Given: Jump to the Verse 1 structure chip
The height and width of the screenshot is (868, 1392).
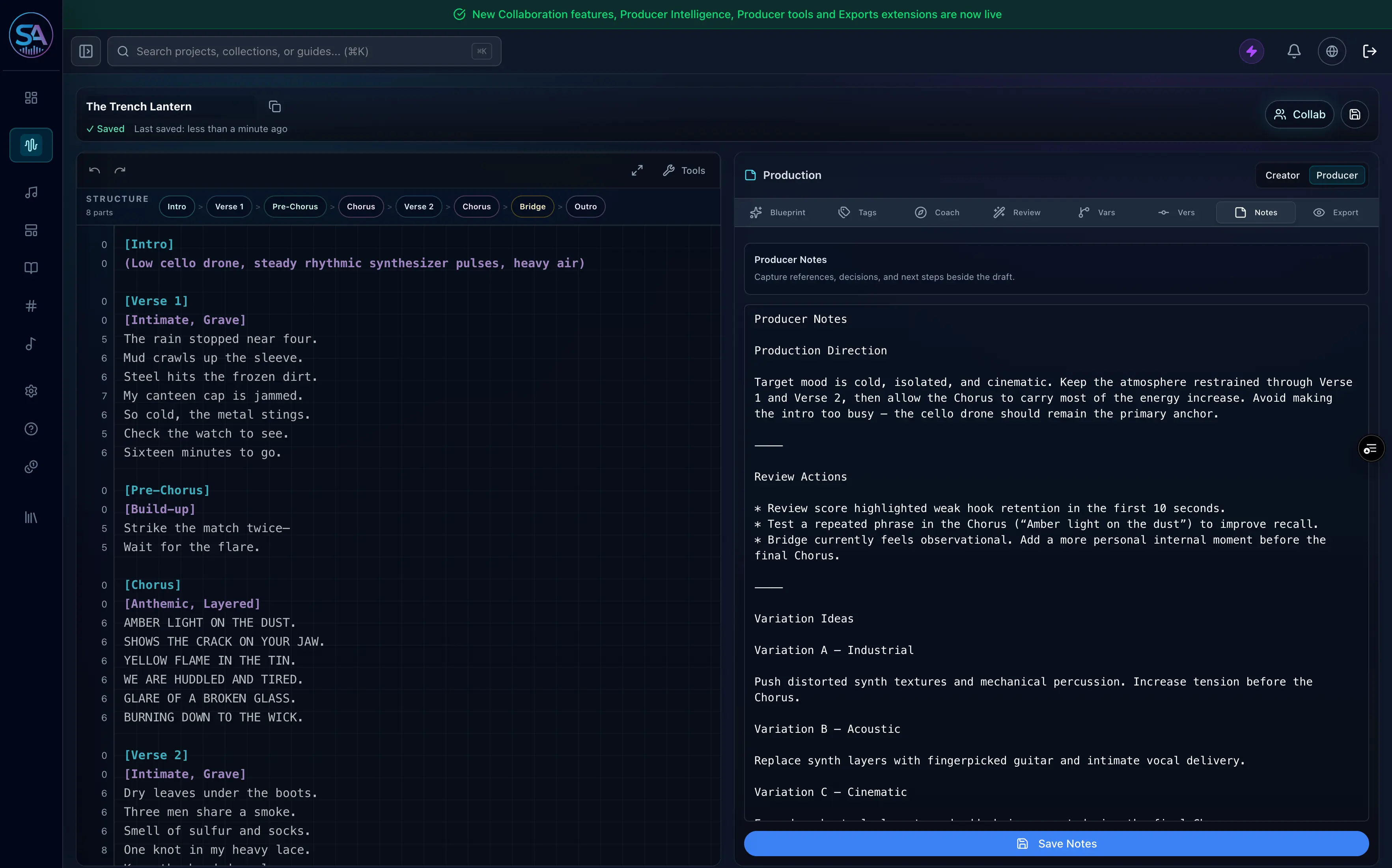Looking at the screenshot, I should pos(229,207).
